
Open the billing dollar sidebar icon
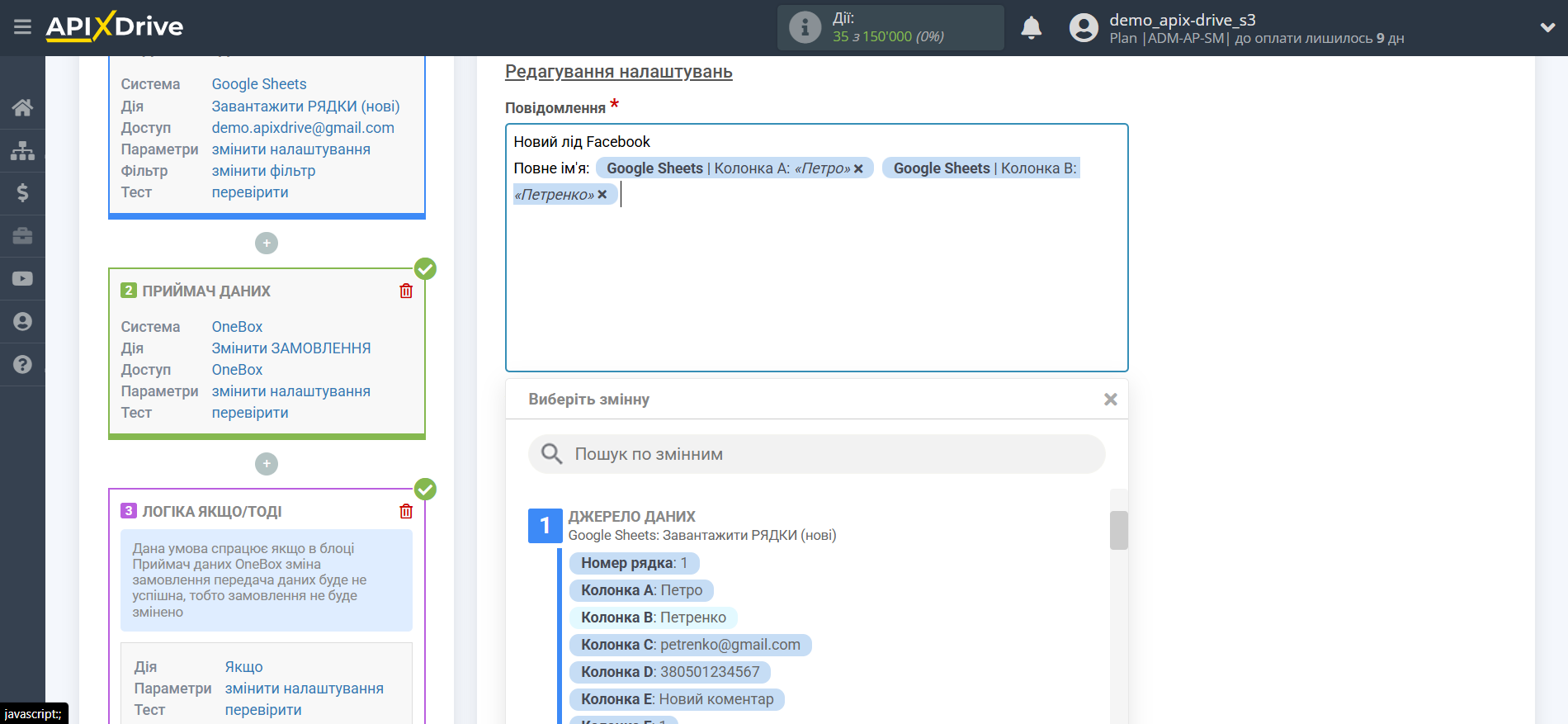(22, 193)
